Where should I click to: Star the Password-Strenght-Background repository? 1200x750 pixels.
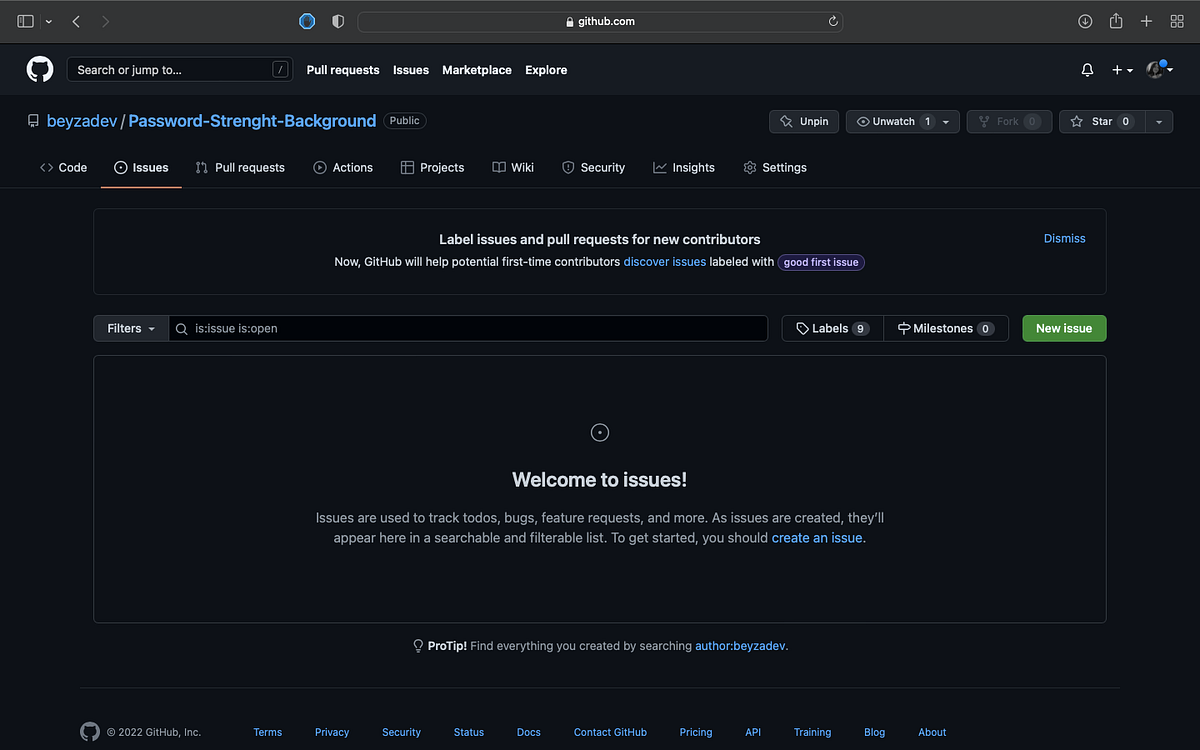[1100, 121]
